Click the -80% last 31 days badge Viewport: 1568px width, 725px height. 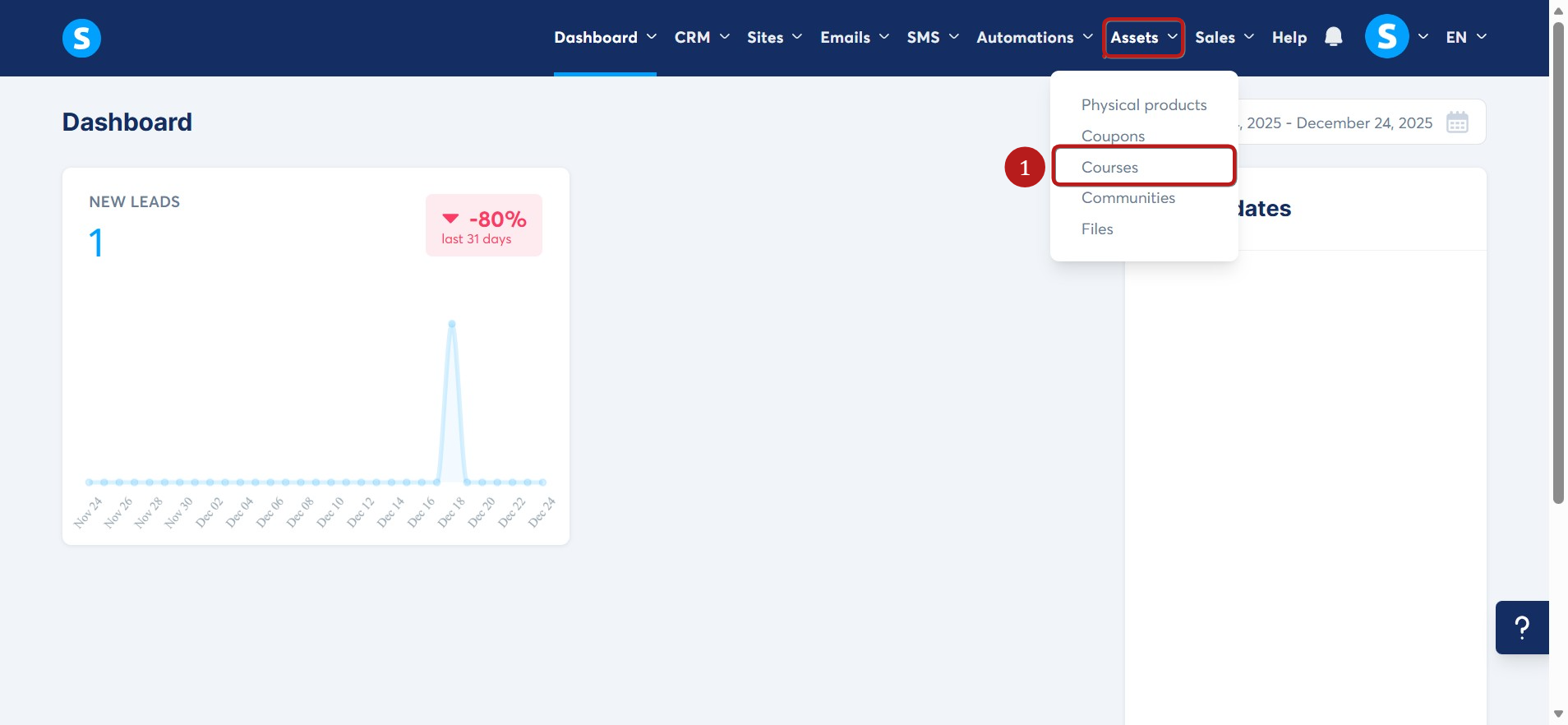484,225
